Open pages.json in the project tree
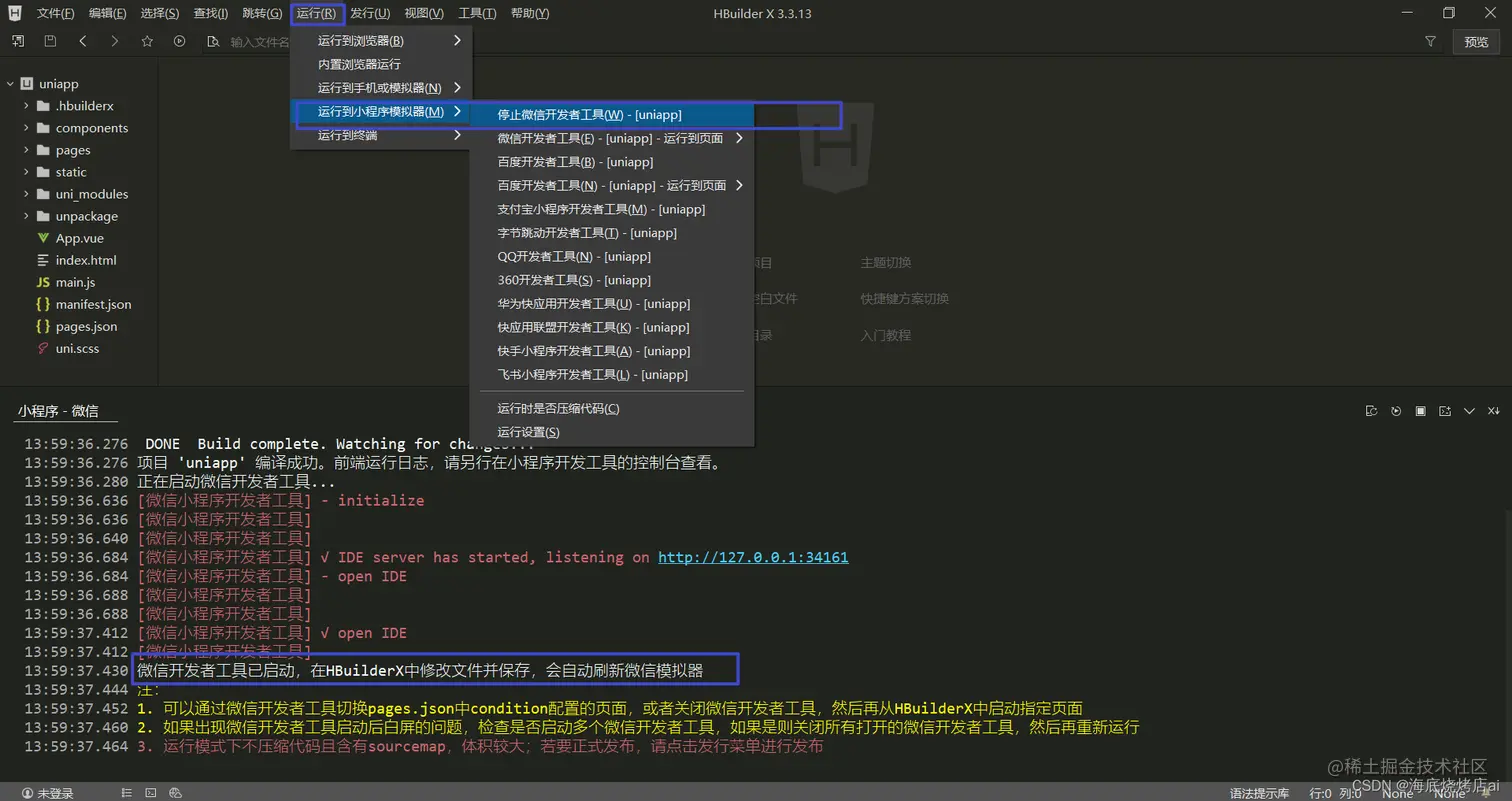The image size is (1512, 801). (86, 326)
